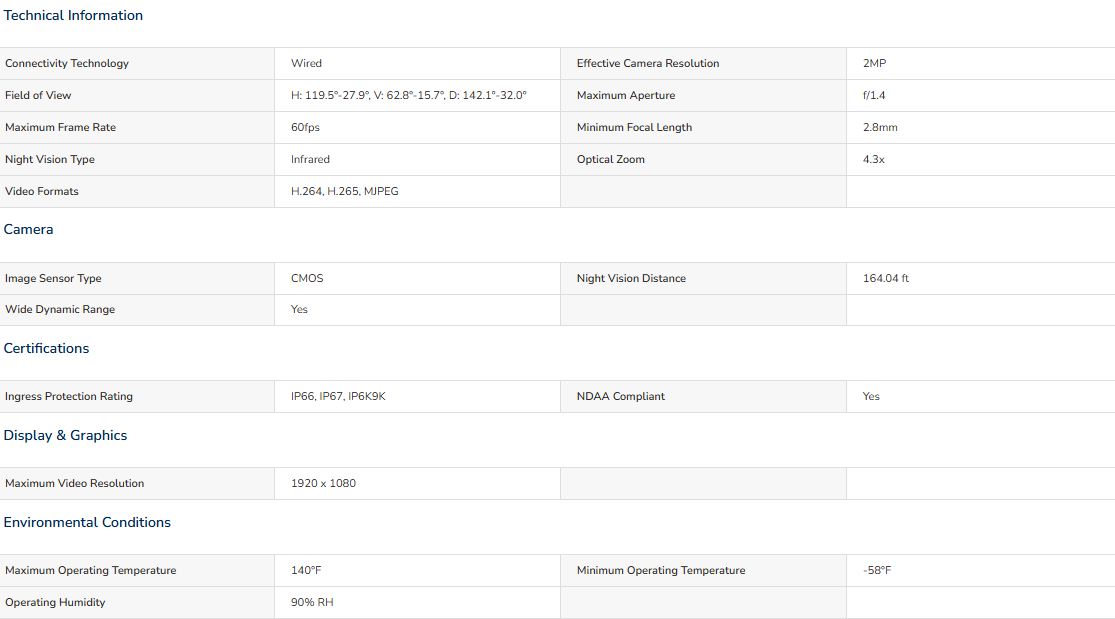Select the f/1.4 maximum aperture value

(x=874, y=95)
